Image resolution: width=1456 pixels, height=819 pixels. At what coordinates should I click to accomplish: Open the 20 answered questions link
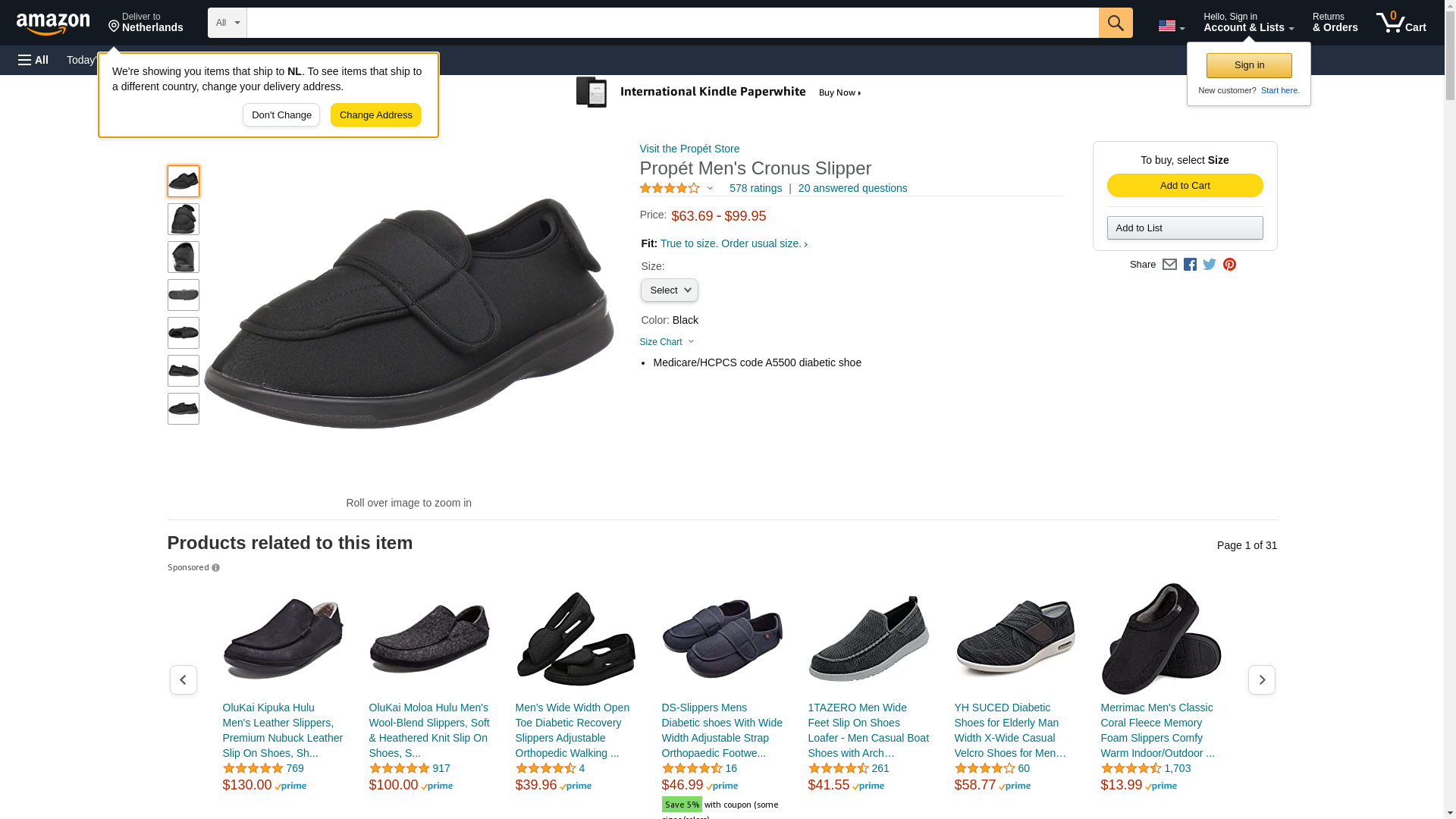(852, 188)
